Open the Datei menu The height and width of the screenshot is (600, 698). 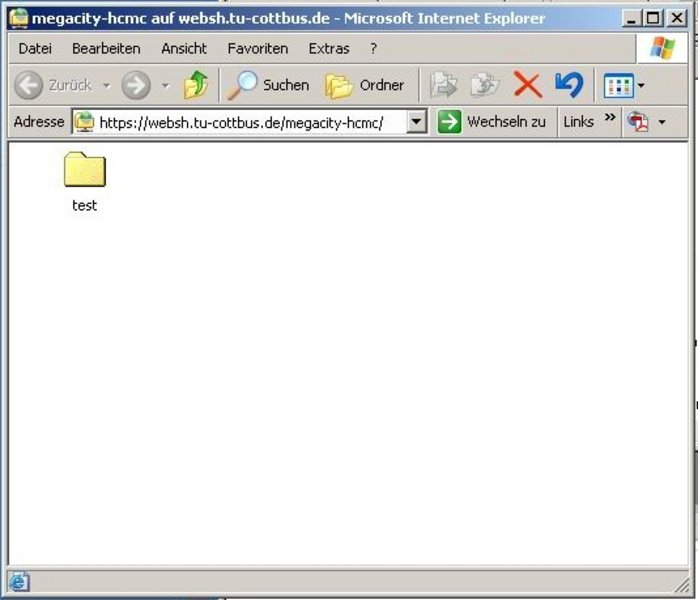point(35,48)
